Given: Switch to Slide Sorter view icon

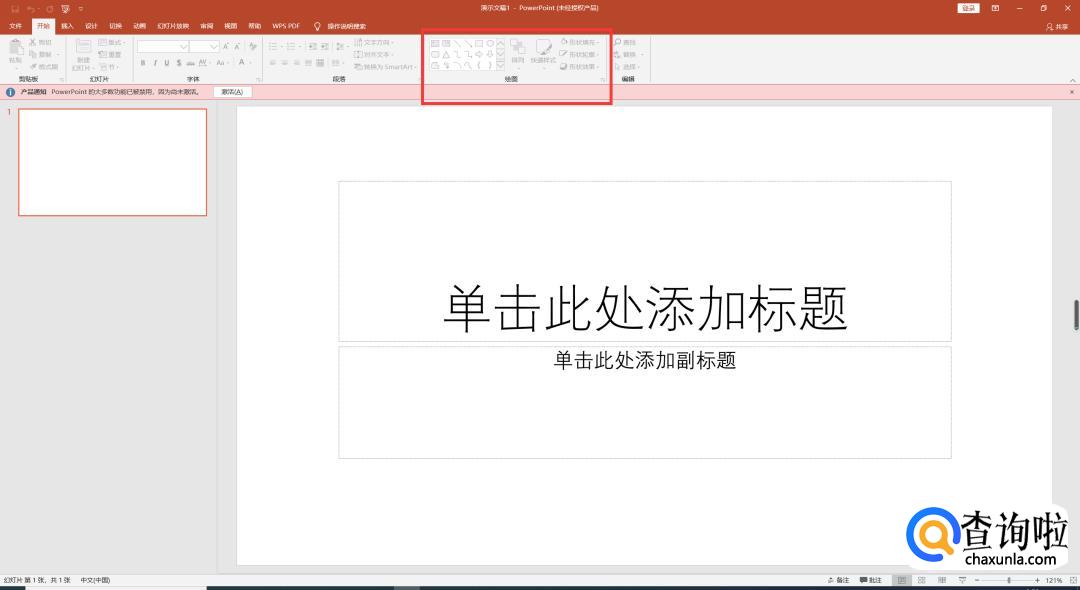Looking at the screenshot, I should [x=921, y=580].
